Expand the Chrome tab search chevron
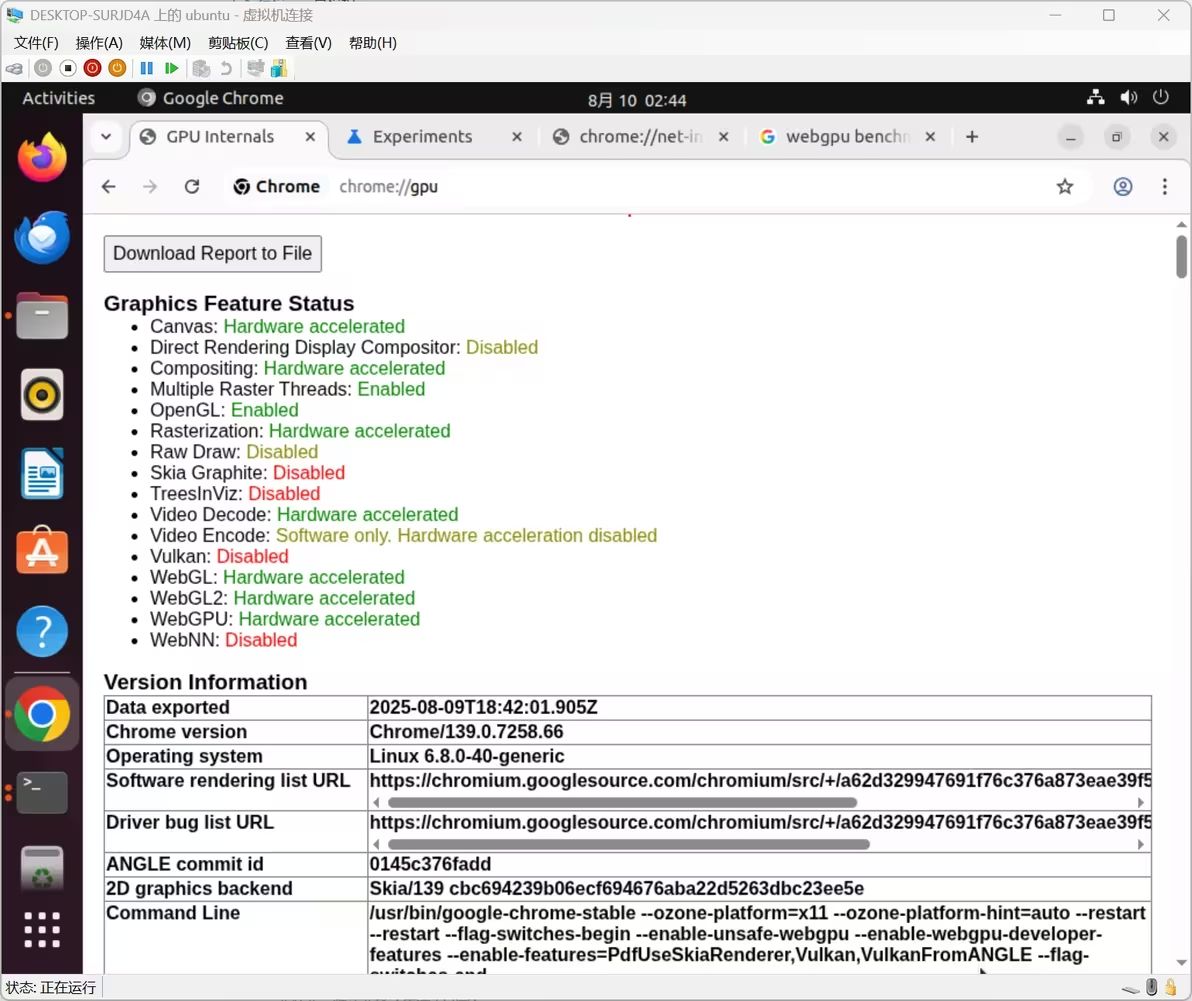The width and height of the screenshot is (1192, 1001). pos(106,137)
